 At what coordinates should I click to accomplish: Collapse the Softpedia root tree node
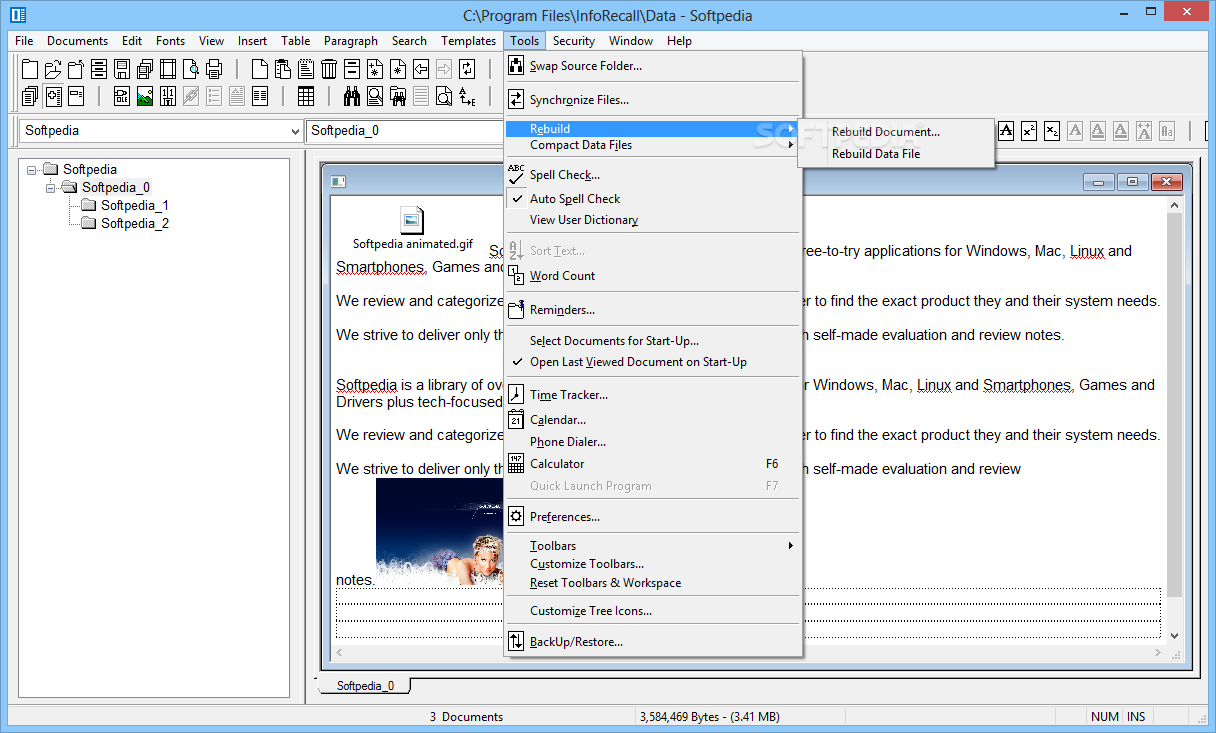32,169
